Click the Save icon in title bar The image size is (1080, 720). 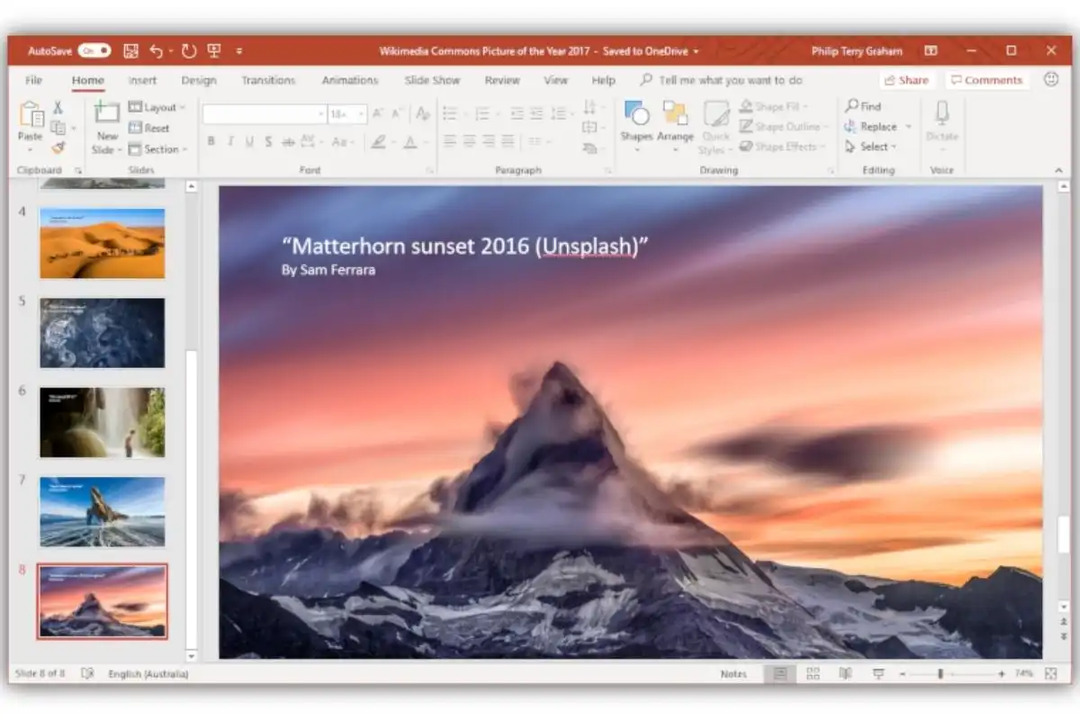tap(130, 51)
